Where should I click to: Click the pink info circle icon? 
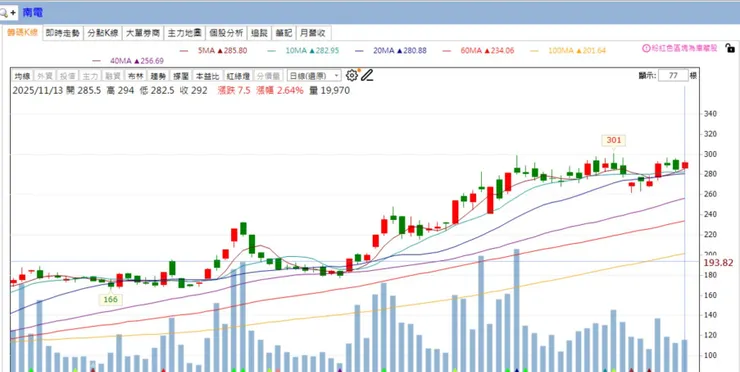pos(646,48)
